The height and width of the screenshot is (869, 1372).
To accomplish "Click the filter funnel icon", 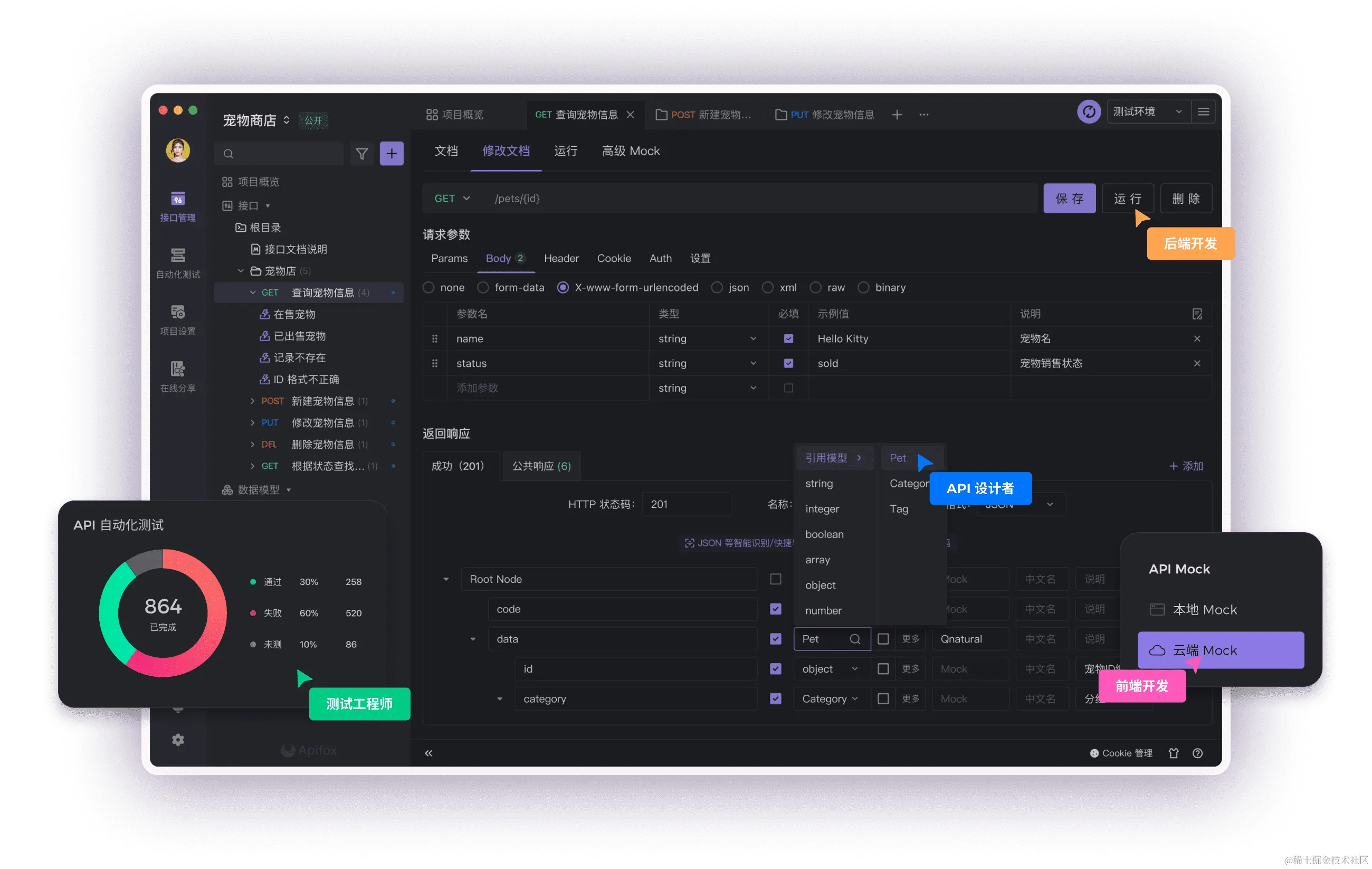I will [x=361, y=154].
